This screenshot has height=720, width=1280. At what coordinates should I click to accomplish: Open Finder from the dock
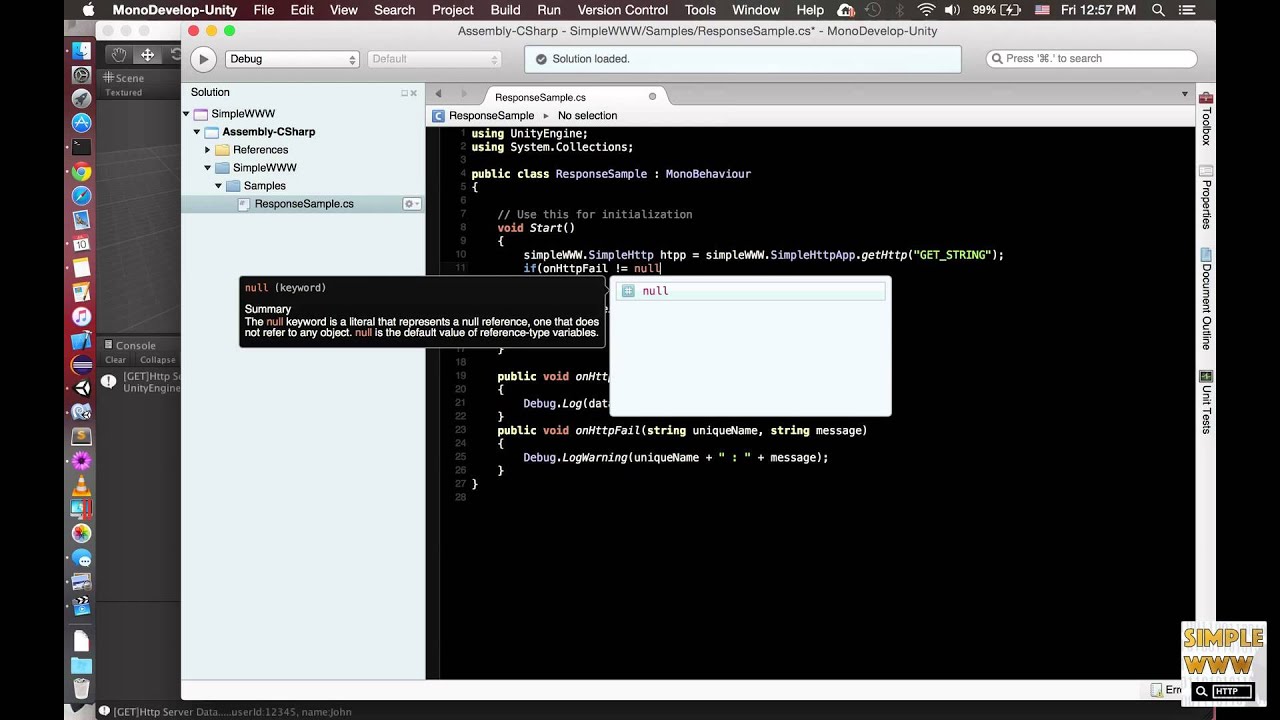(x=81, y=51)
